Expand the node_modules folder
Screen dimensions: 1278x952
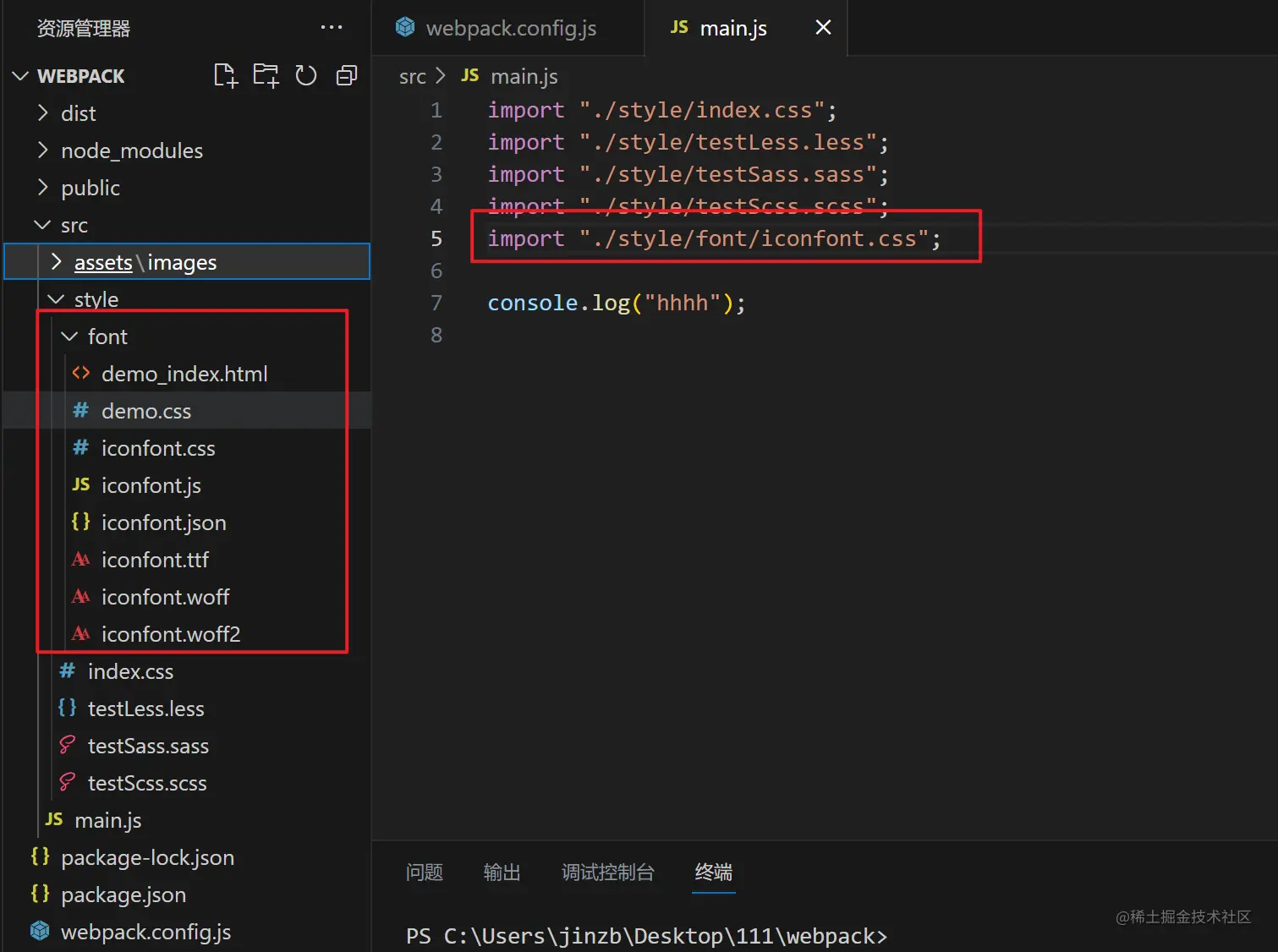click(43, 150)
